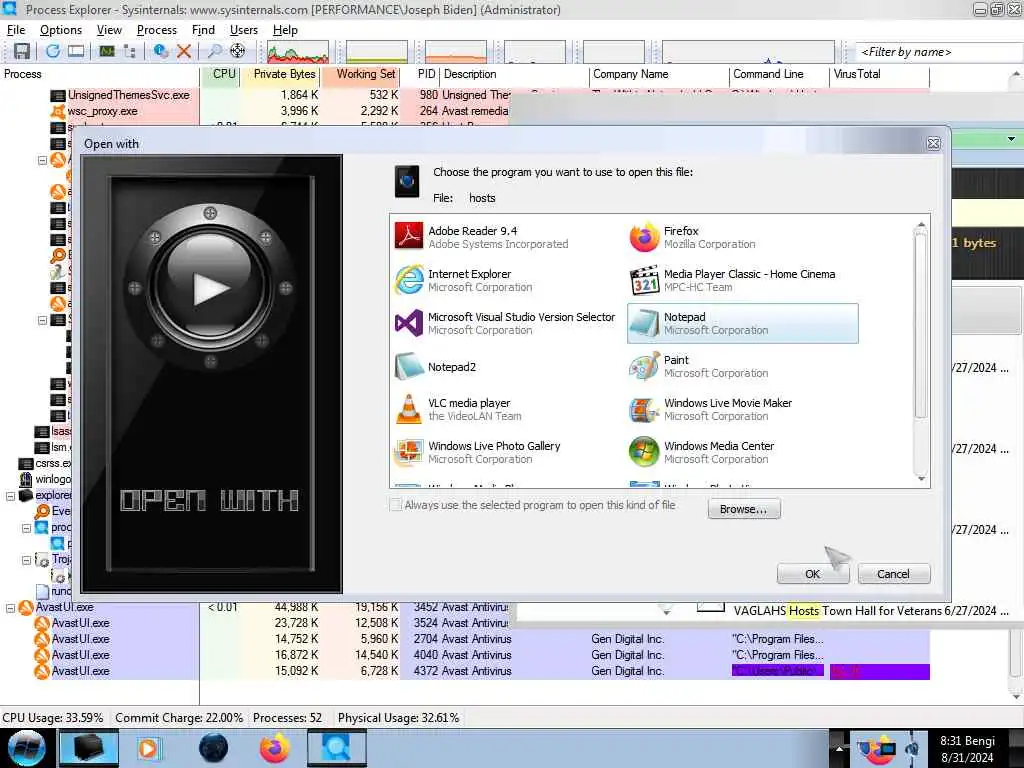This screenshot has width=1024, height=768.
Task: Open the Options menu
Action: (x=61, y=30)
